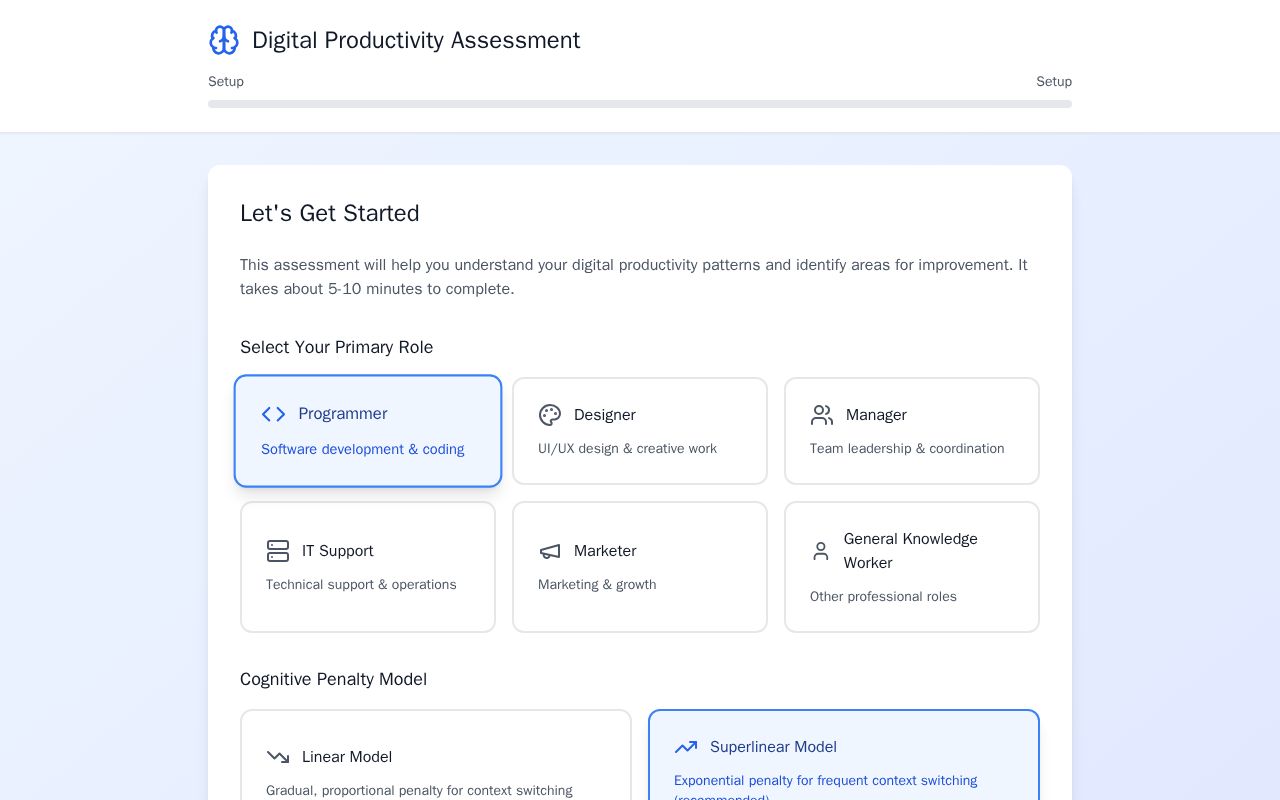This screenshot has height=800, width=1280.
Task: Click the Let's Get Started heading
Action: (330, 213)
